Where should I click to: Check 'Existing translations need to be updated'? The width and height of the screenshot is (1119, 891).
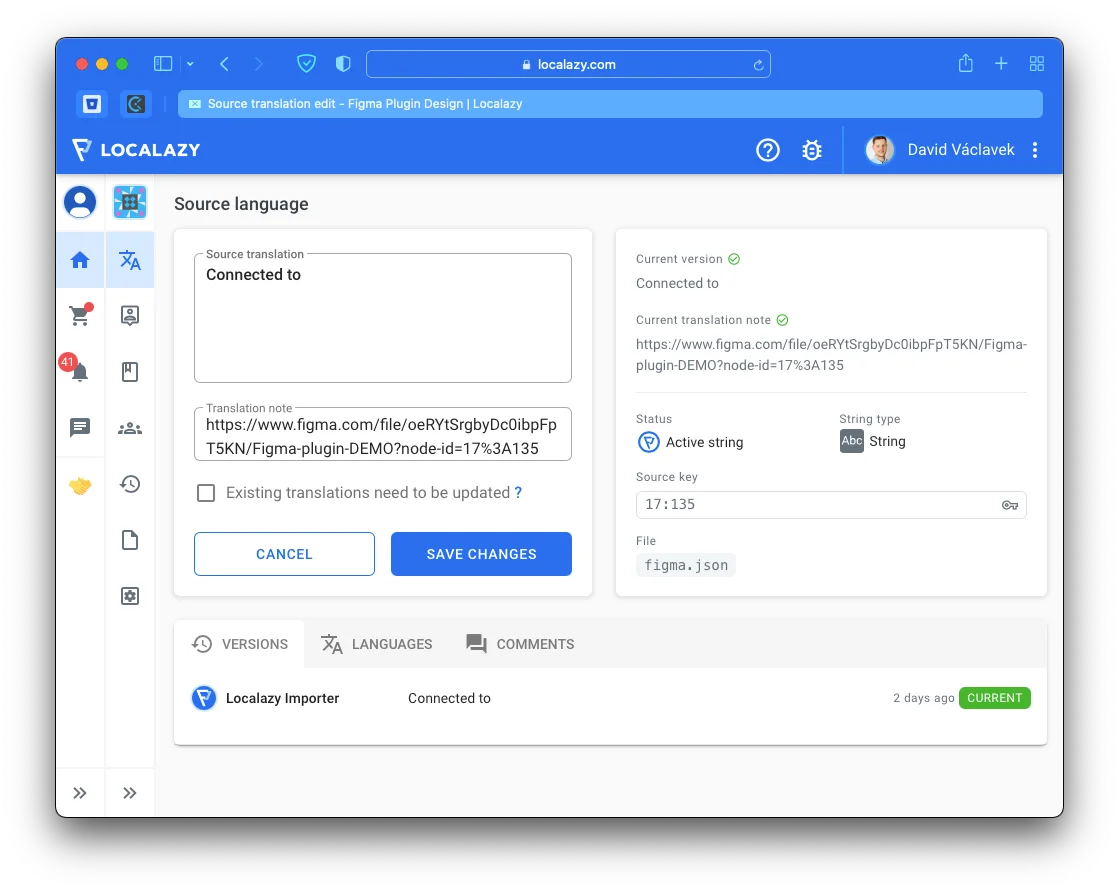pyautogui.click(x=206, y=493)
